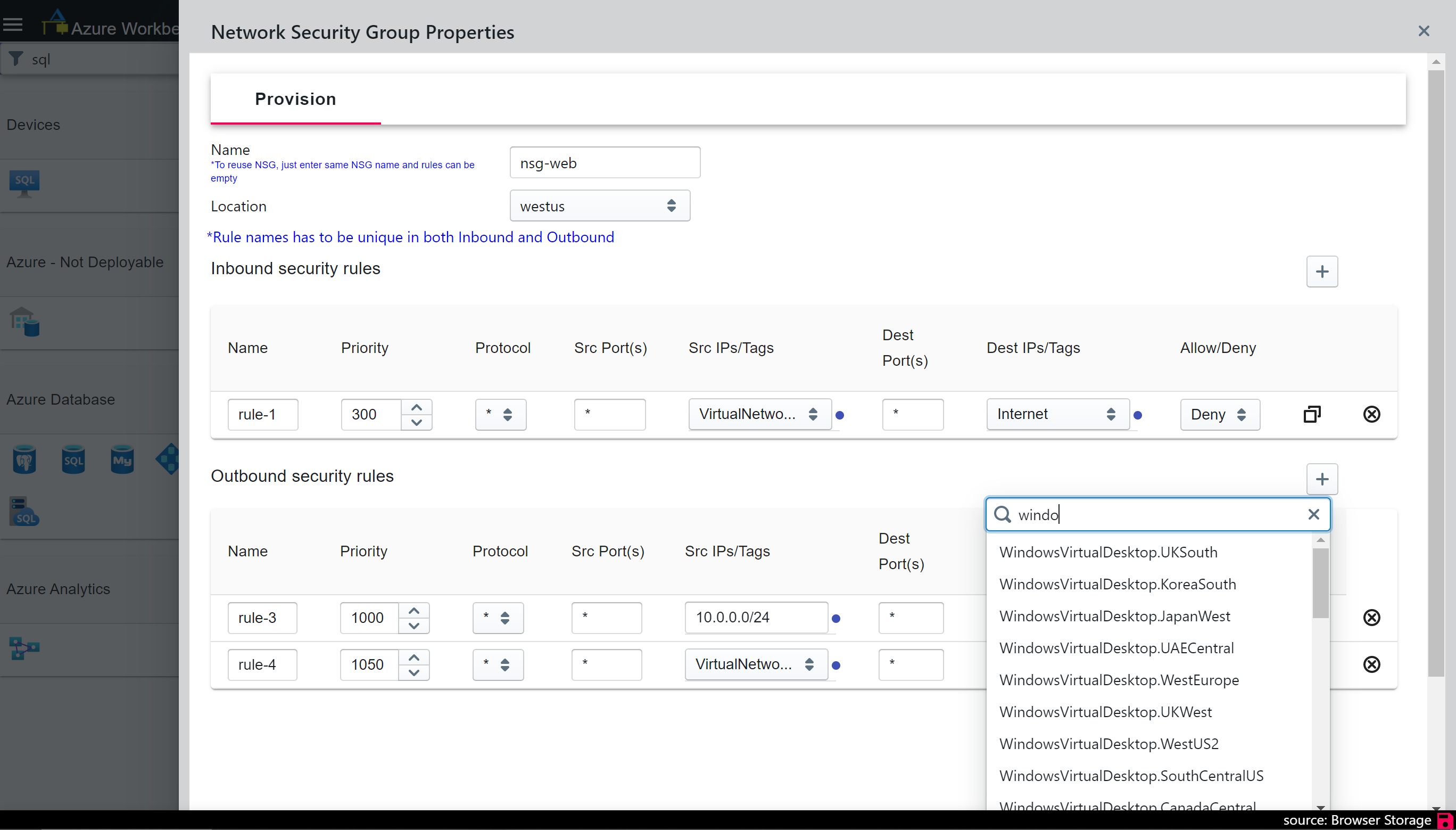Delete inbound rule-1 with circle-x icon
This screenshot has width=1456, height=830.
click(x=1371, y=414)
